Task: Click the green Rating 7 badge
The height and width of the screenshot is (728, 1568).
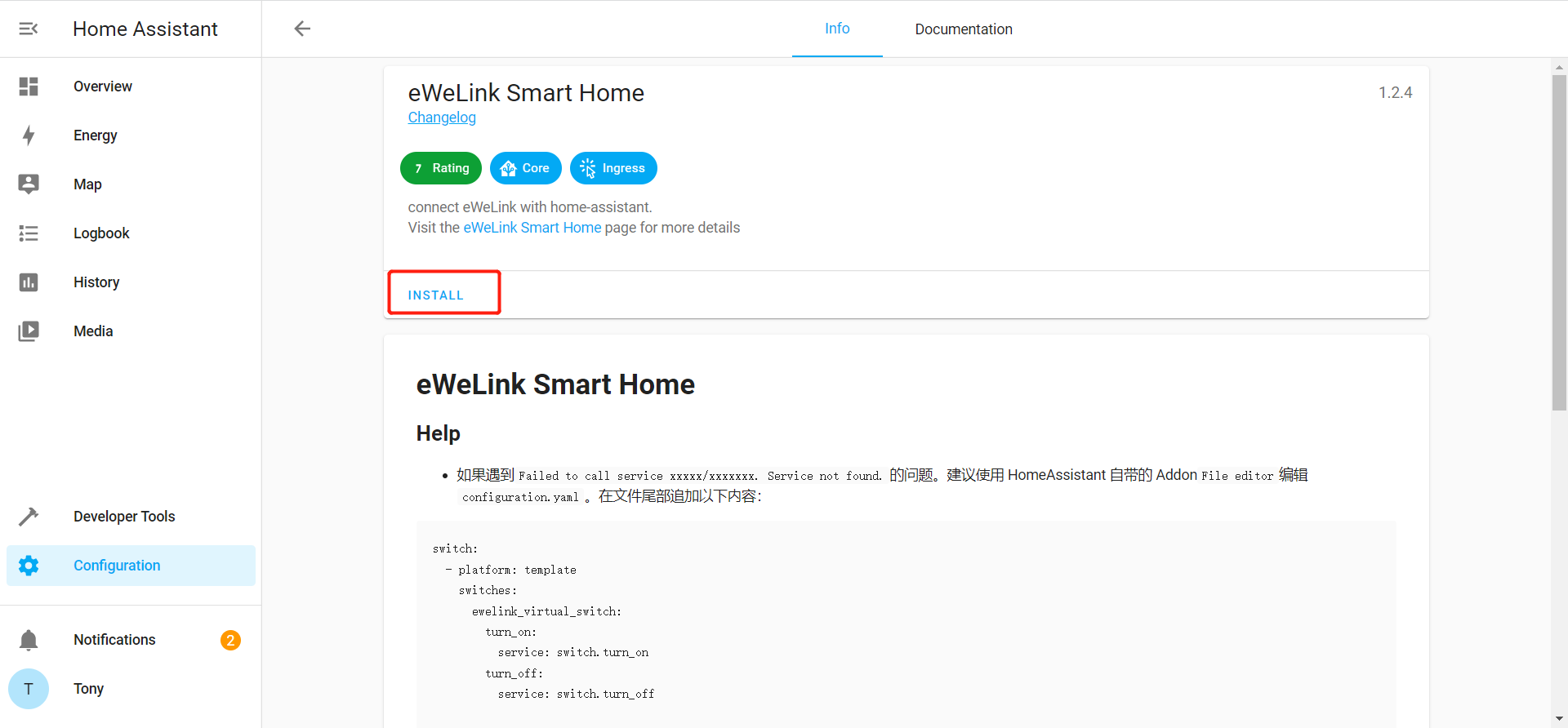Action: [x=441, y=168]
